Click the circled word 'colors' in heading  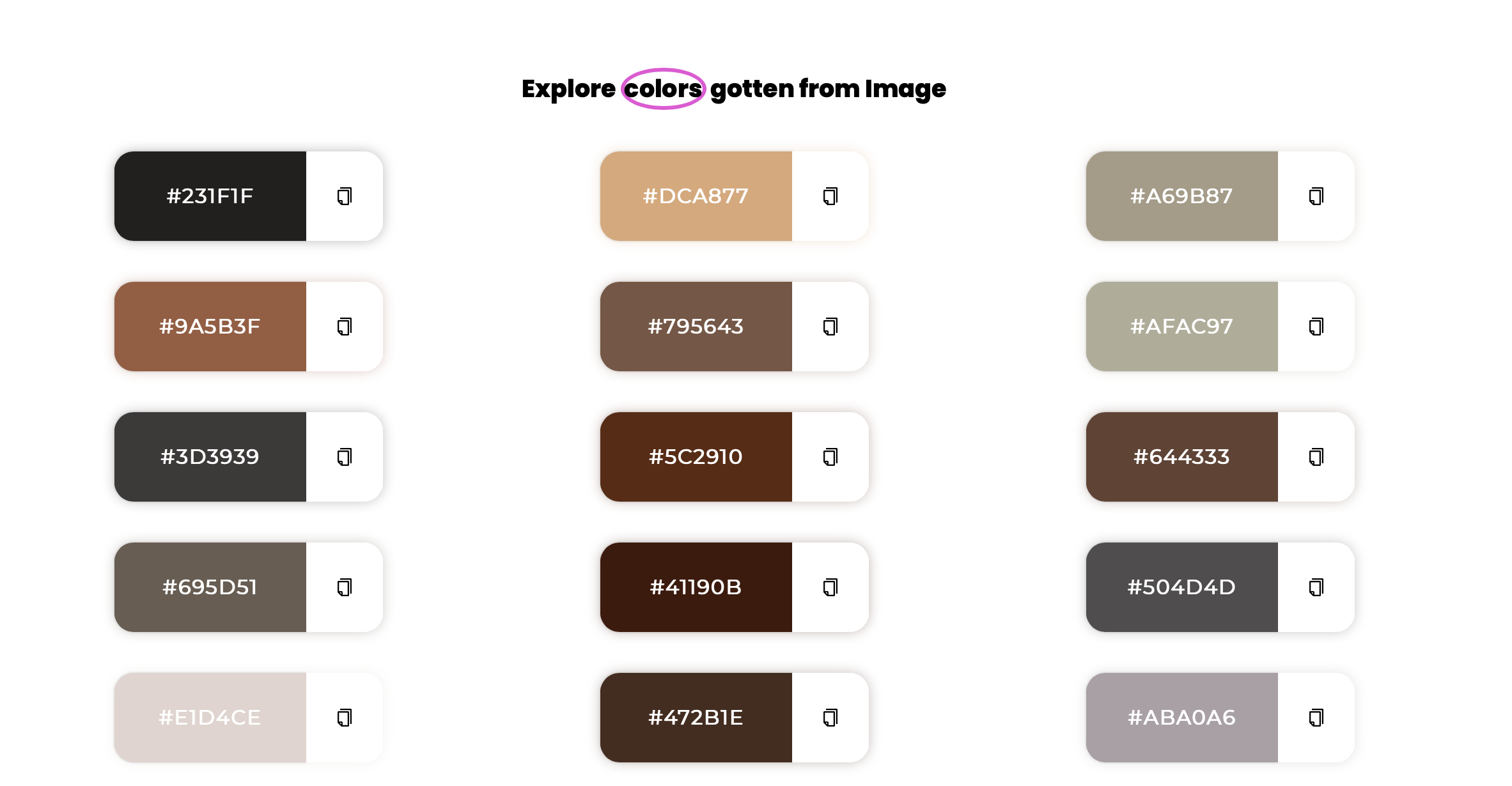click(664, 88)
